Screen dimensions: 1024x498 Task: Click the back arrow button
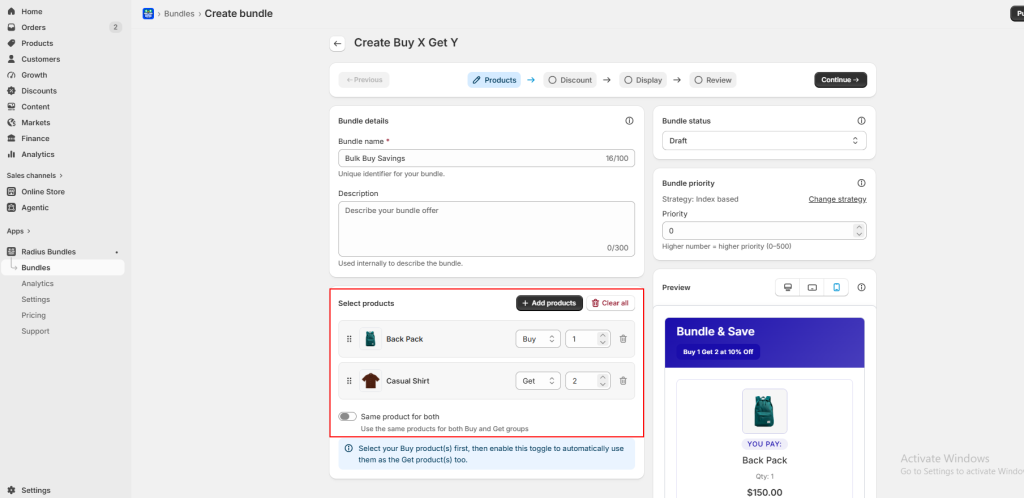coord(337,44)
